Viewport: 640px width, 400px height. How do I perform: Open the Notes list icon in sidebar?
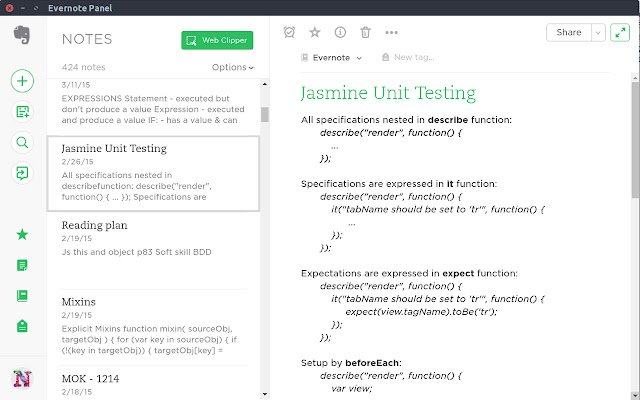tap(22, 265)
